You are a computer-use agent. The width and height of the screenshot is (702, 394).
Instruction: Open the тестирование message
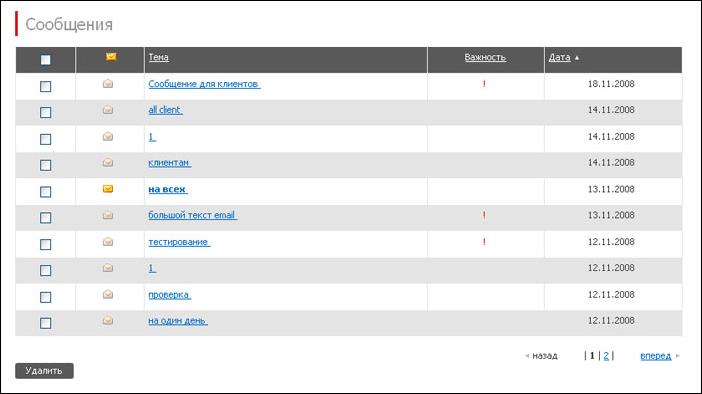[179, 242]
